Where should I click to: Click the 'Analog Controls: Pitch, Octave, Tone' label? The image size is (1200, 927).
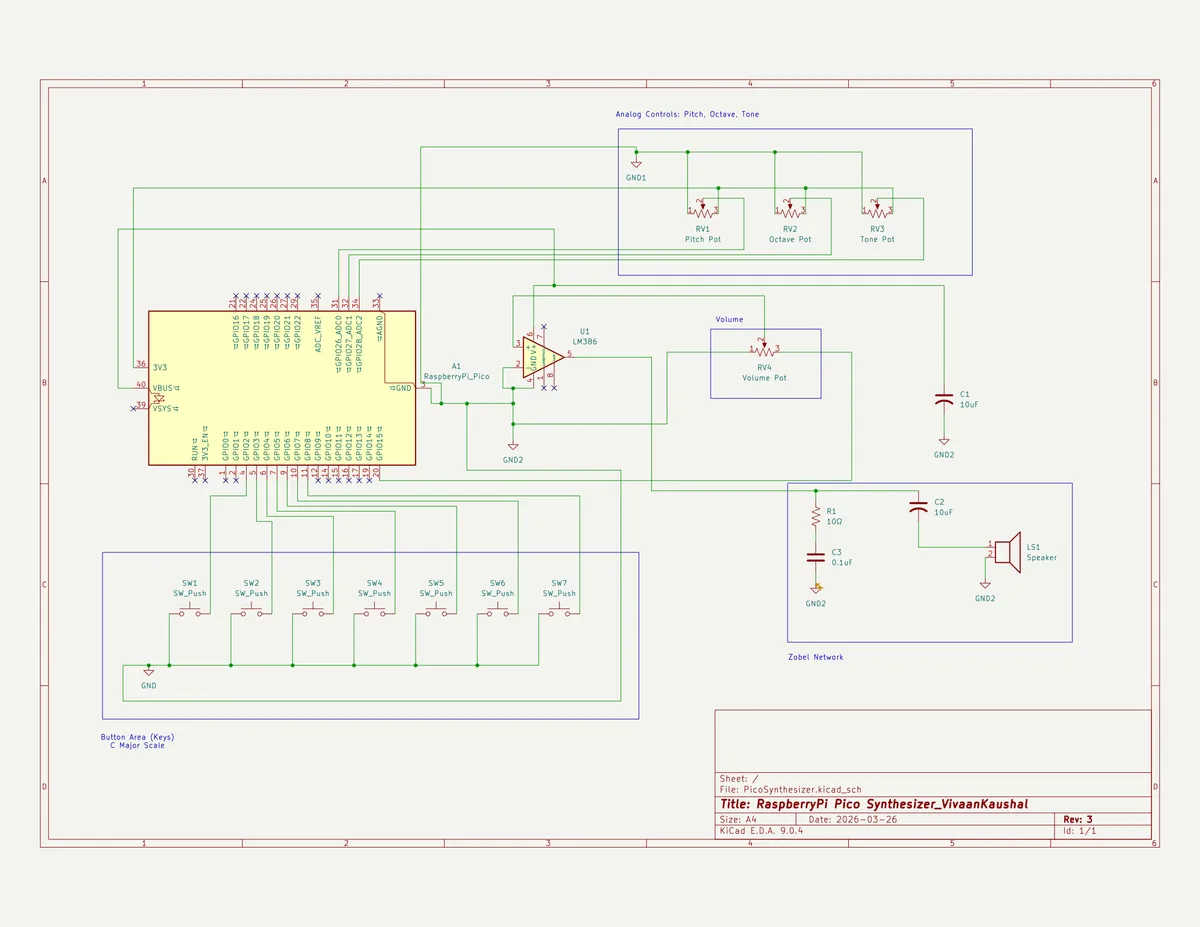[687, 114]
